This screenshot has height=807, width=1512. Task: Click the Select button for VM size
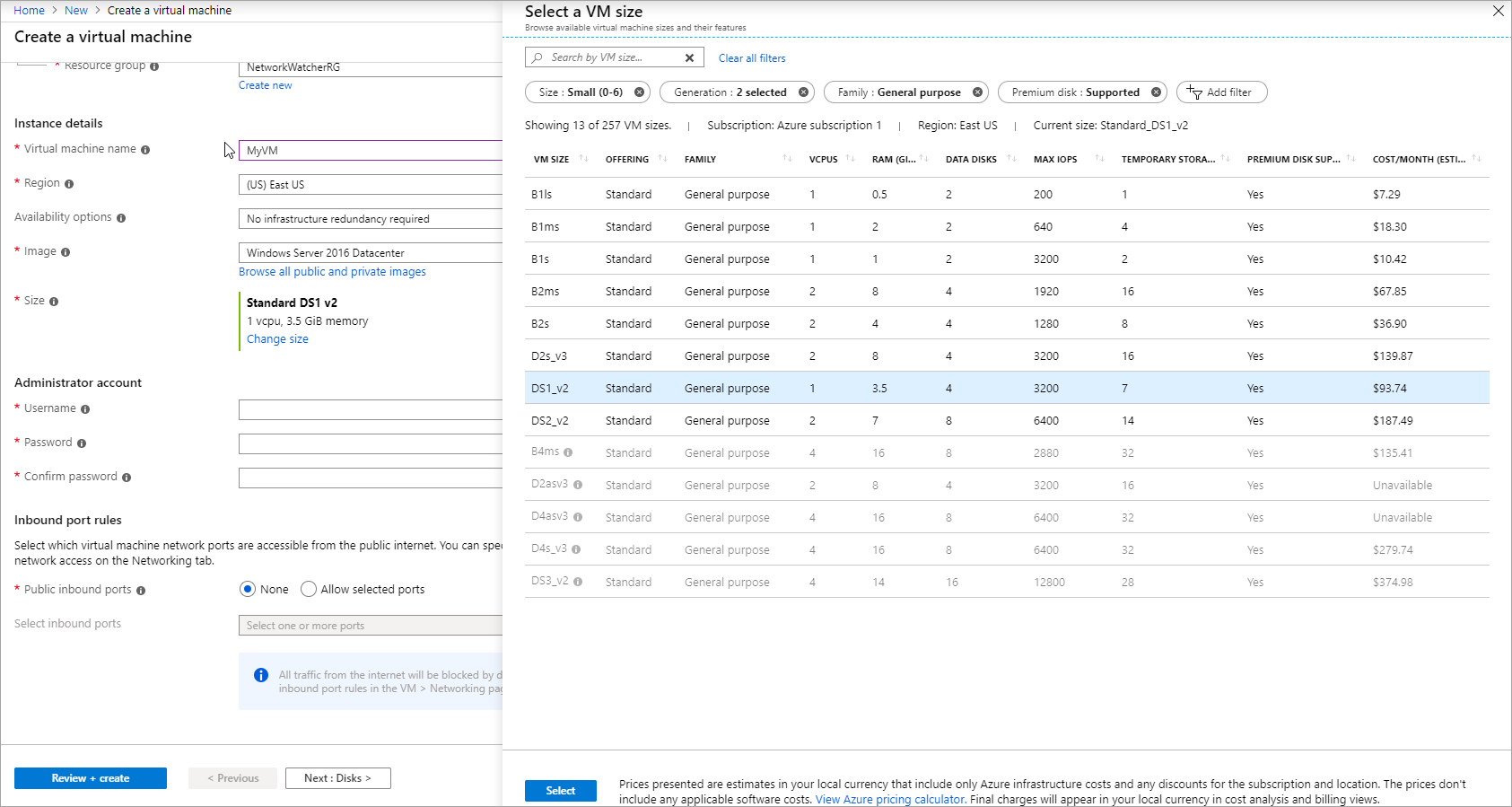click(560, 791)
